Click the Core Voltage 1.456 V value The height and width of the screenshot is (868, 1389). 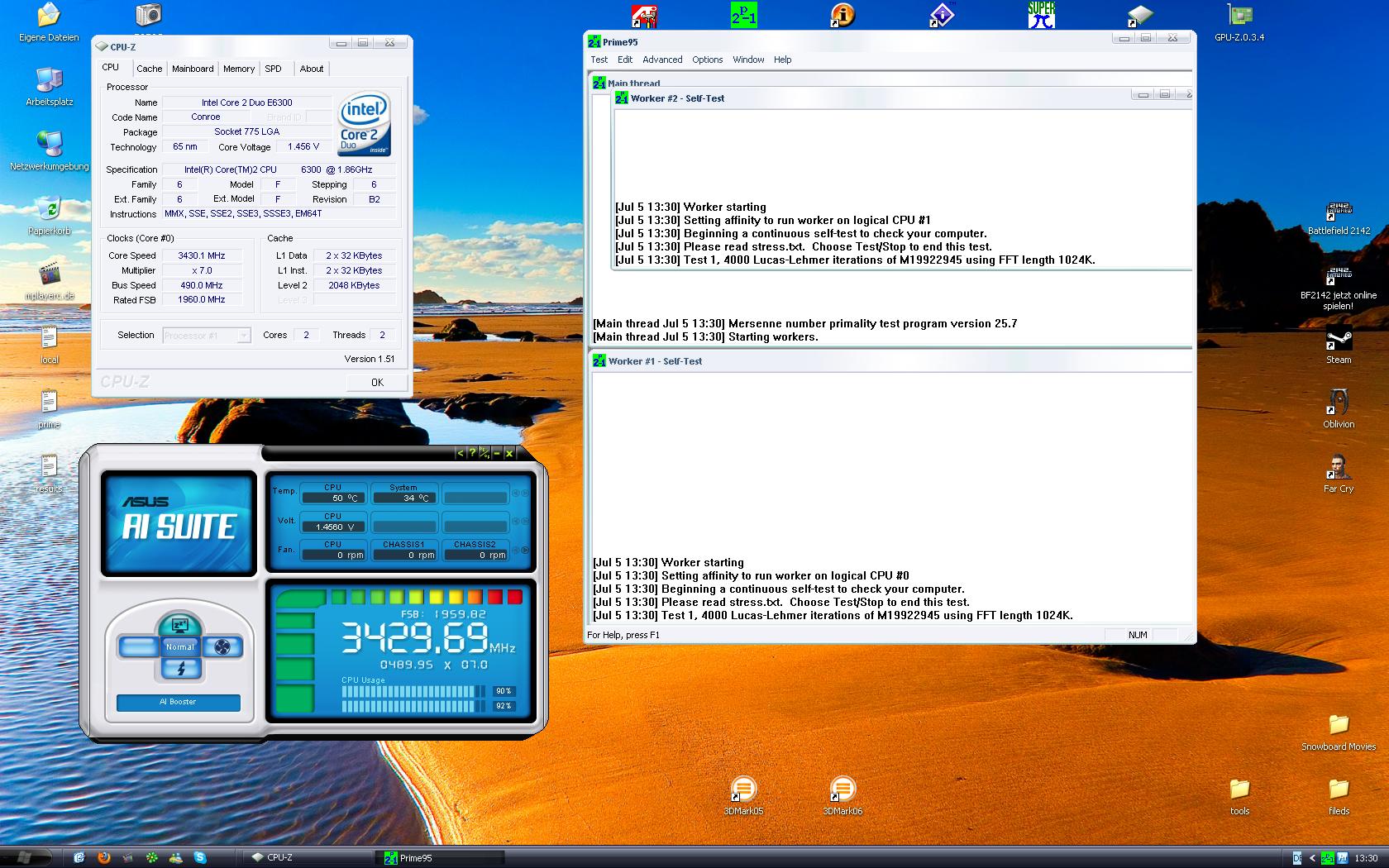pos(303,147)
